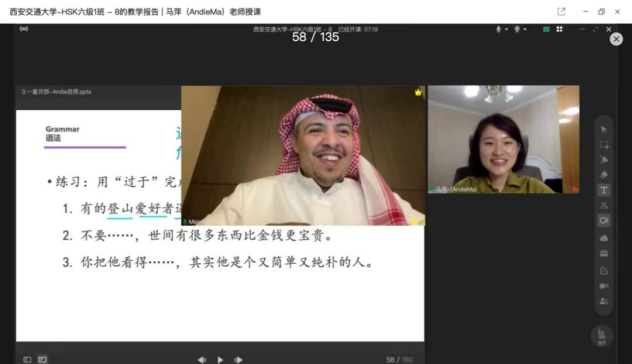Close the overlay with round X button
The image size is (632, 364).
[616, 39]
